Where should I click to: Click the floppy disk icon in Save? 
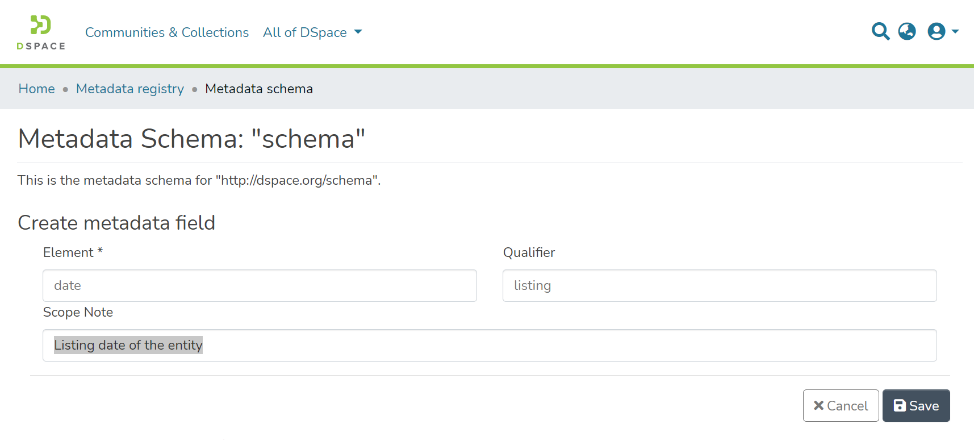click(x=899, y=406)
